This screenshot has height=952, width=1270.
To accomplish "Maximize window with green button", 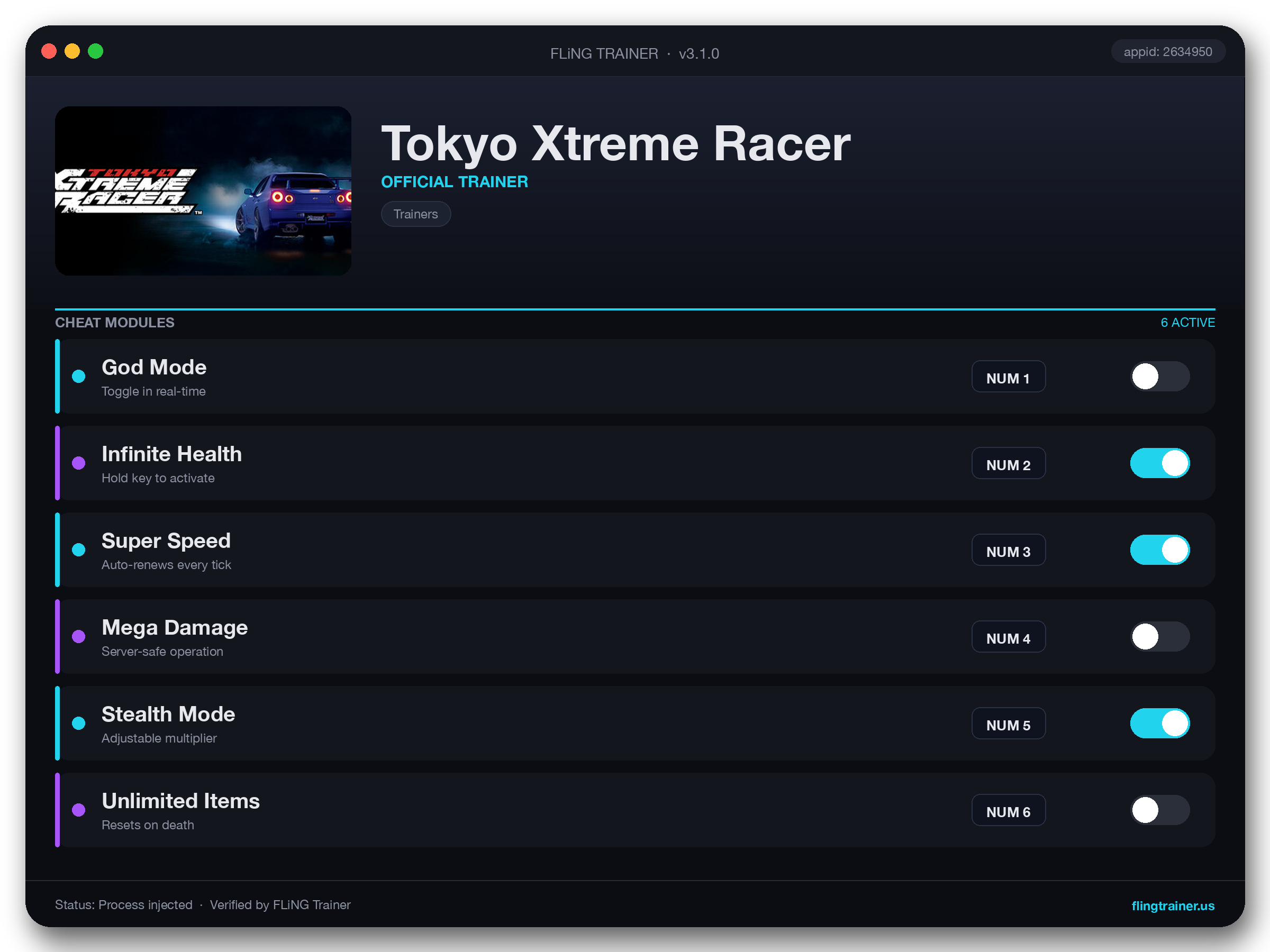I will coord(96,52).
